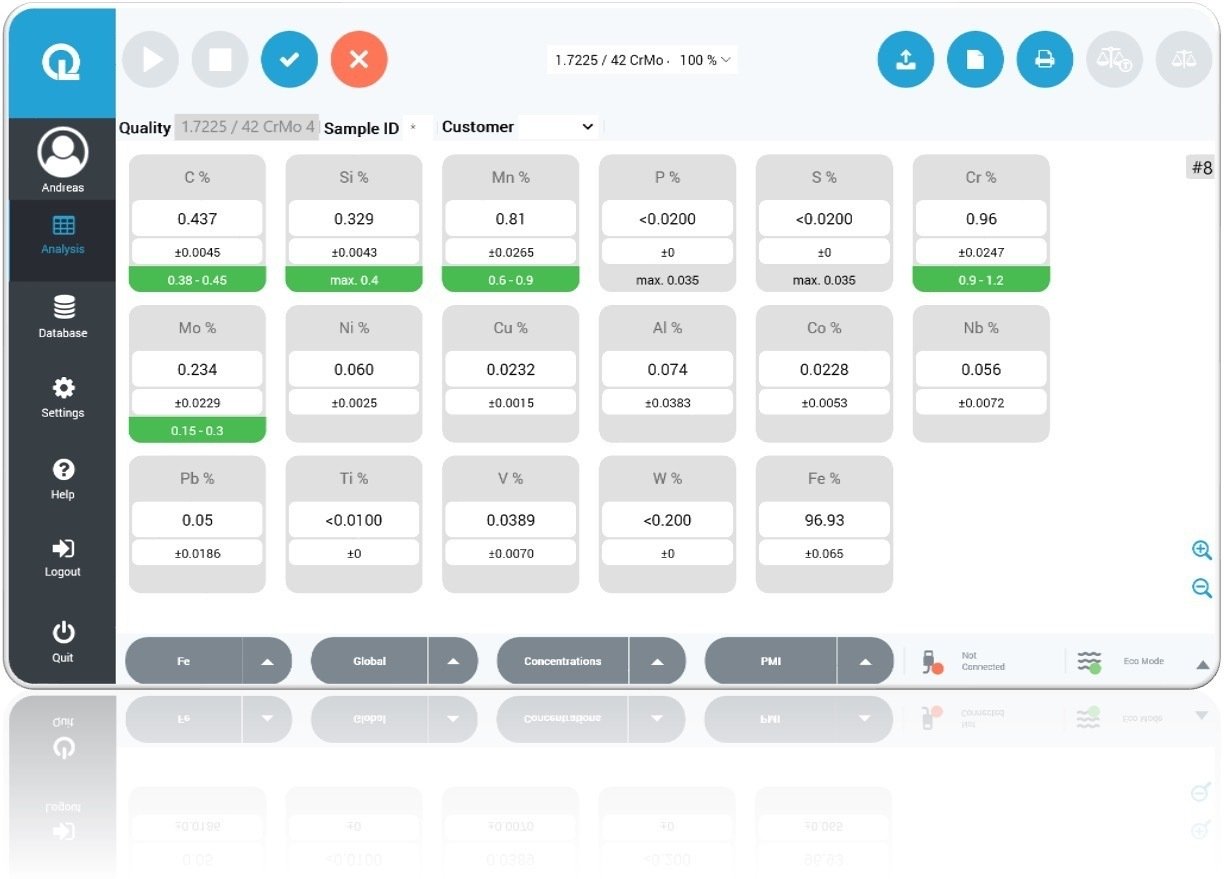Expand the Global selector arrow
This screenshot has height=879, width=1224.
pyautogui.click(x=453, y=661)
